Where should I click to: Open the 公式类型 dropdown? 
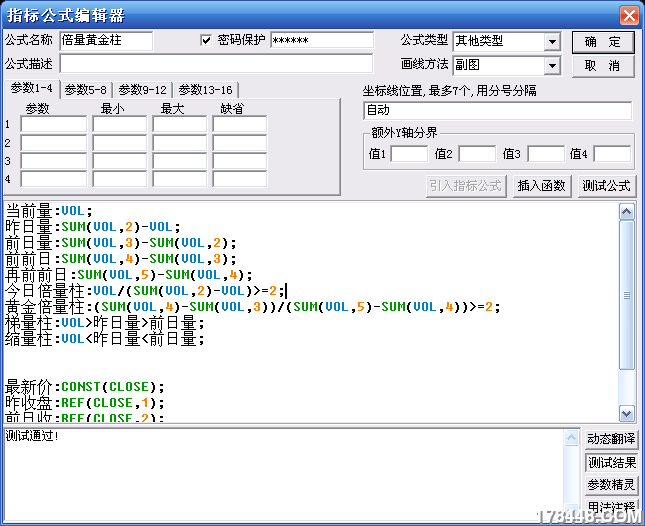click(x=552, y=42)
